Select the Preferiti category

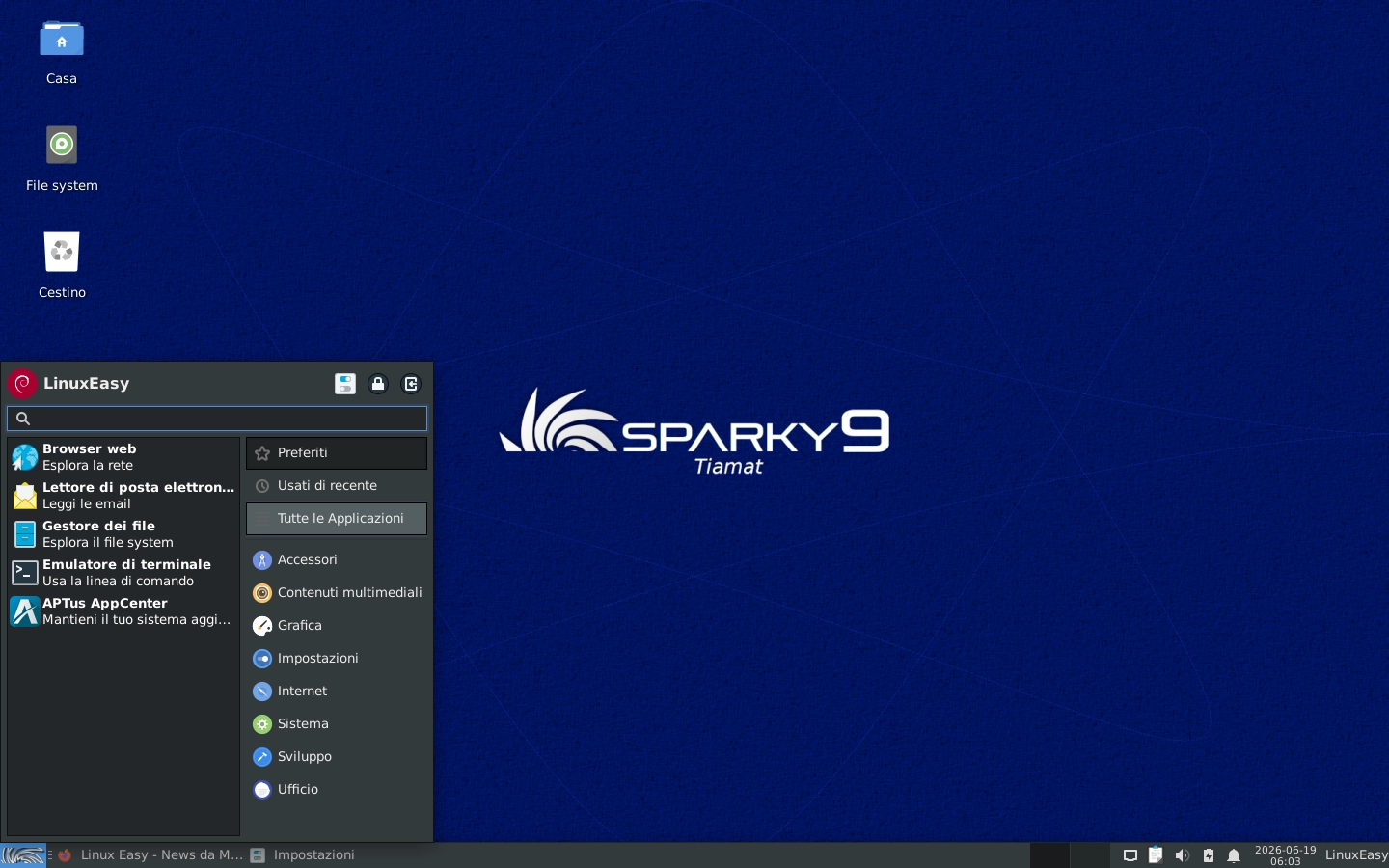tap(337, 453)
